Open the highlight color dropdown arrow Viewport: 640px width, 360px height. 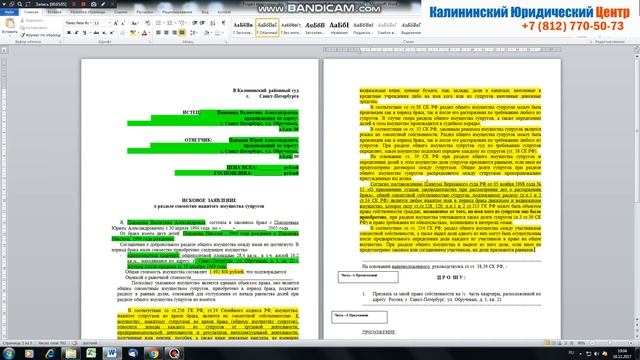pos(137,33)
